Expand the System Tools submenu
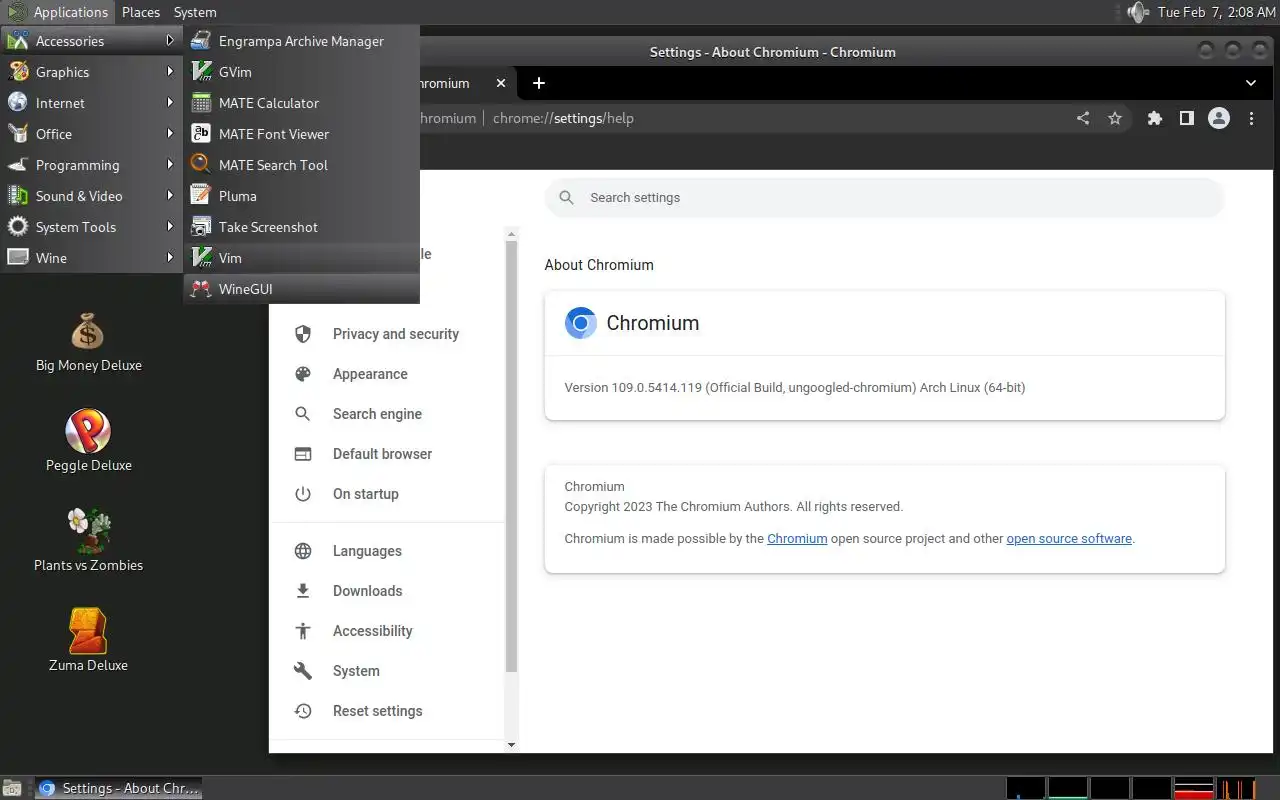Image resolution: width=1280 pixels, height=800 pixels. point(91,227)
